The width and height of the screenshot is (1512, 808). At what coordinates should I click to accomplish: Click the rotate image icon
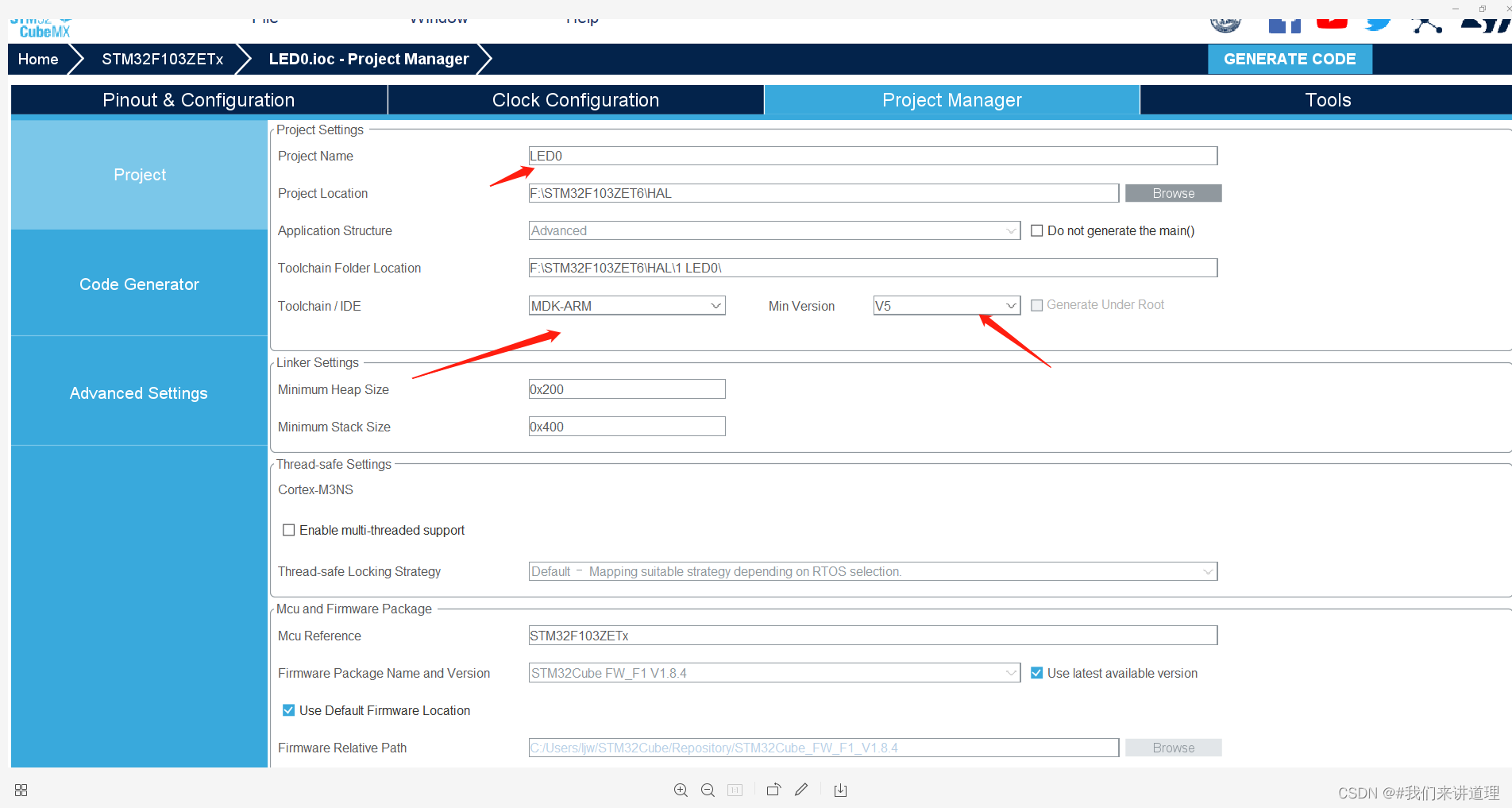773,790
